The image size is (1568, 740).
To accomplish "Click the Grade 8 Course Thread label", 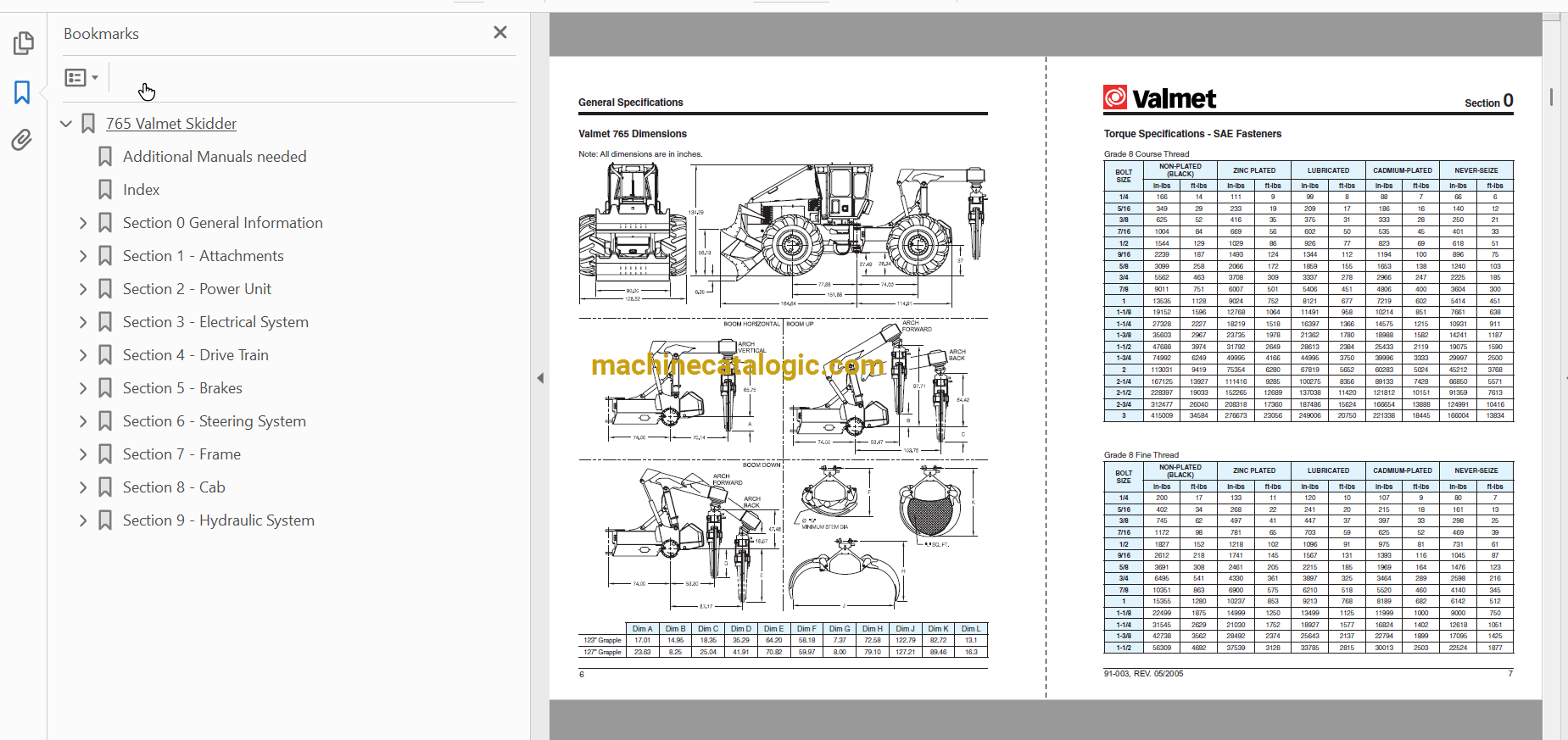I will [x=1146, y=154].
